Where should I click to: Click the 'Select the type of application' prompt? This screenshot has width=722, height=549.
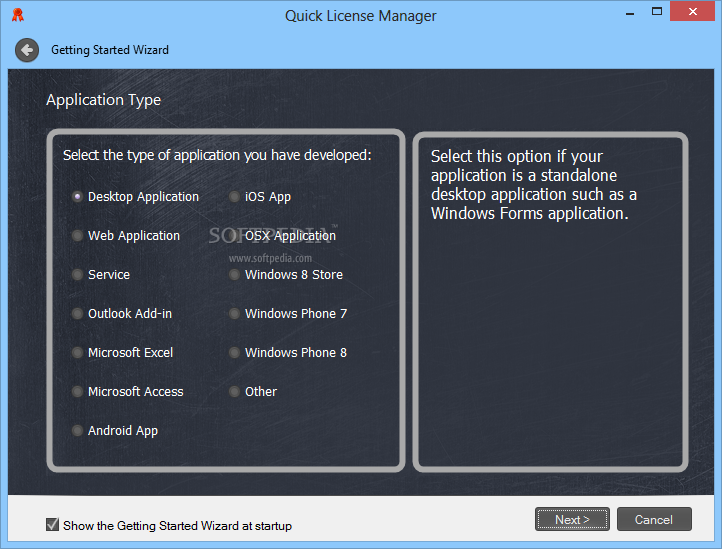tap(217, 155)
